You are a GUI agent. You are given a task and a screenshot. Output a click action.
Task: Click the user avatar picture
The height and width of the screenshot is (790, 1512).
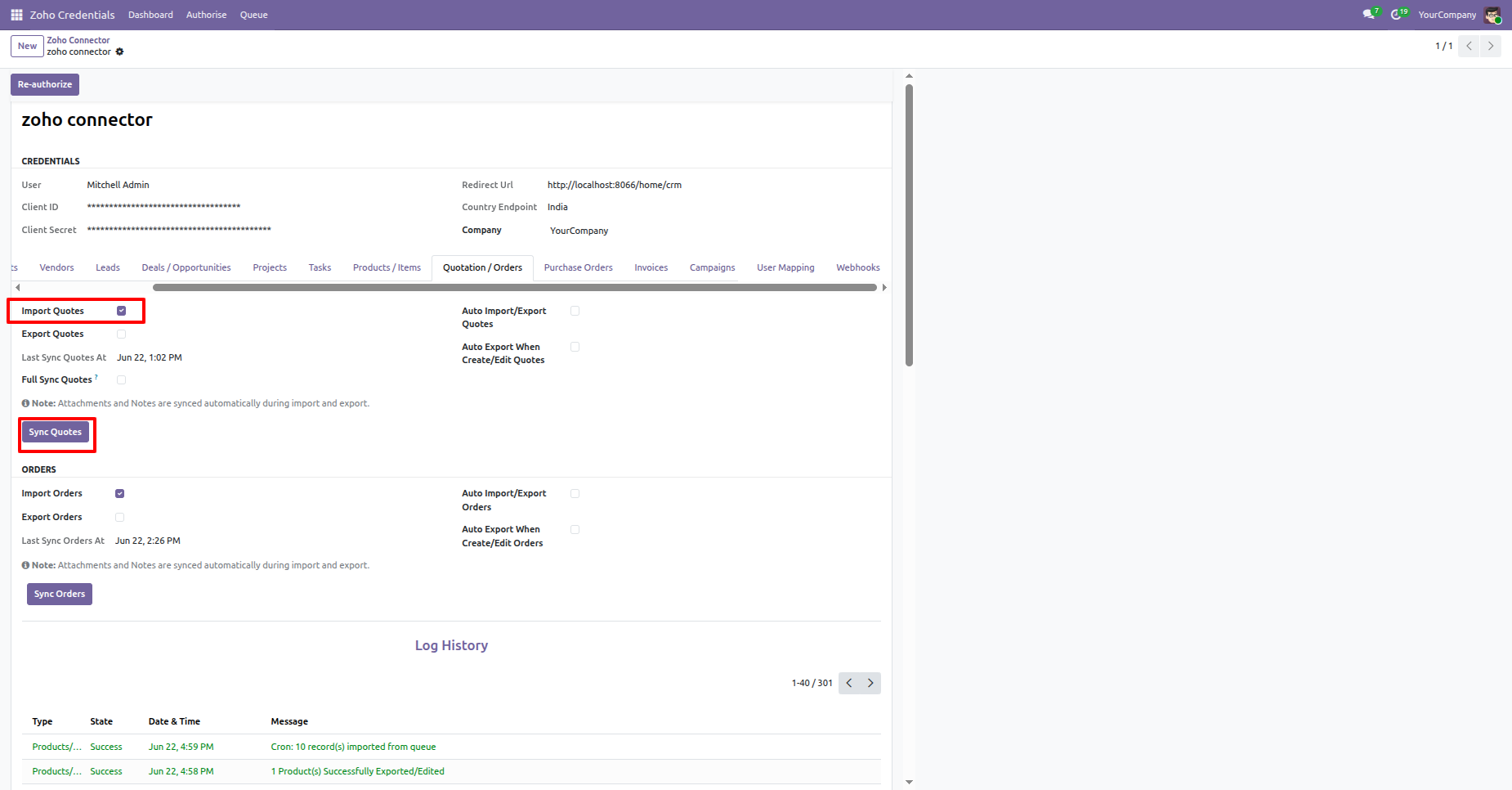(x=1492, y=15)
